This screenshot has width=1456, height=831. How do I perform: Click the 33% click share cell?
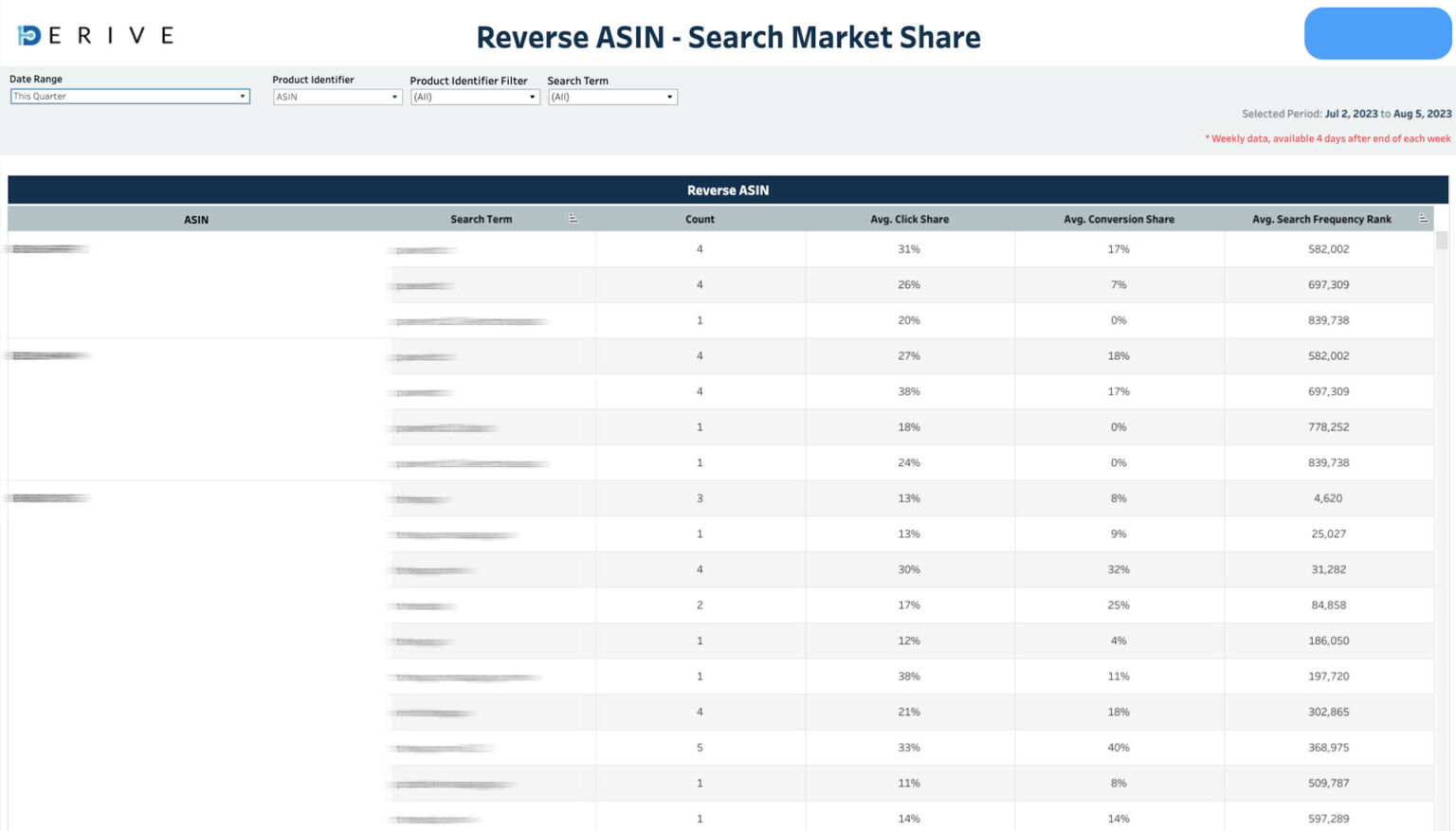[x=909, y=748]
